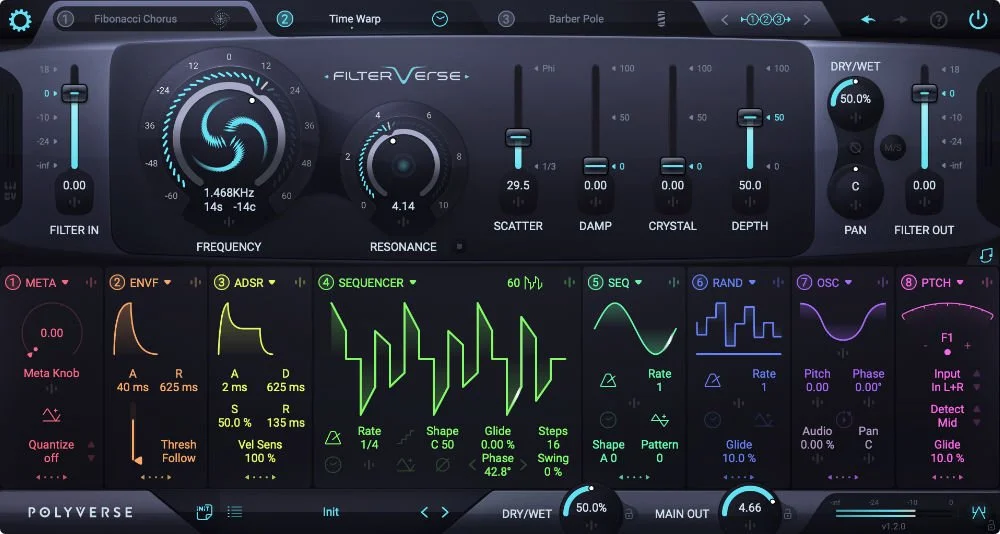Click the barber pole icon

(661, 19)
